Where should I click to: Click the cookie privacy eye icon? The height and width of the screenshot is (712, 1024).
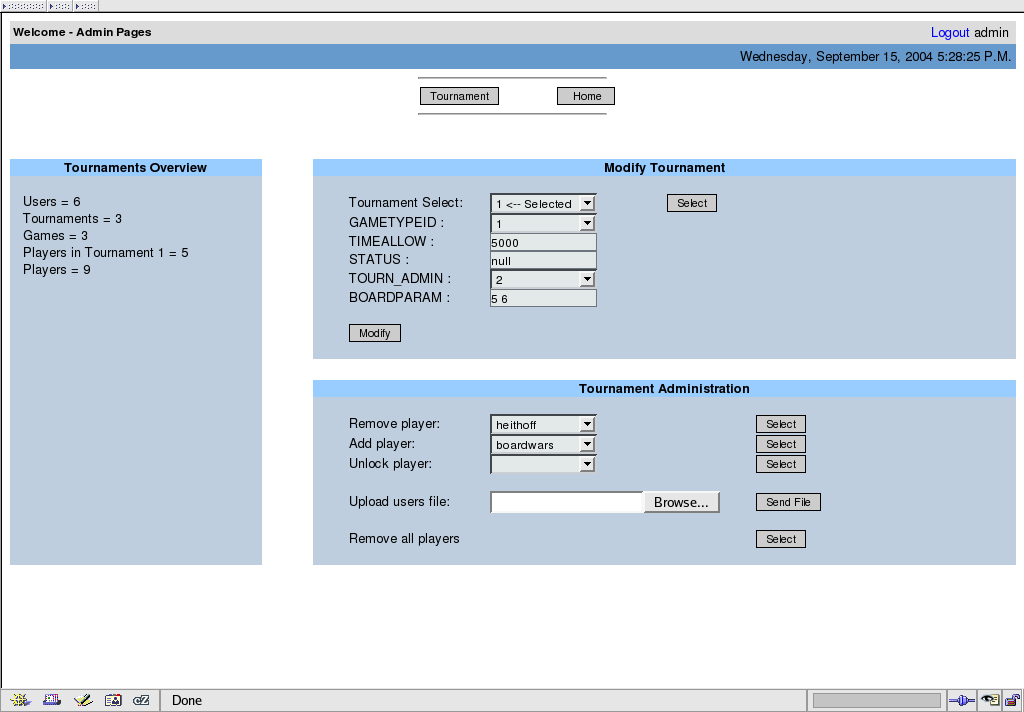[990, 700]
